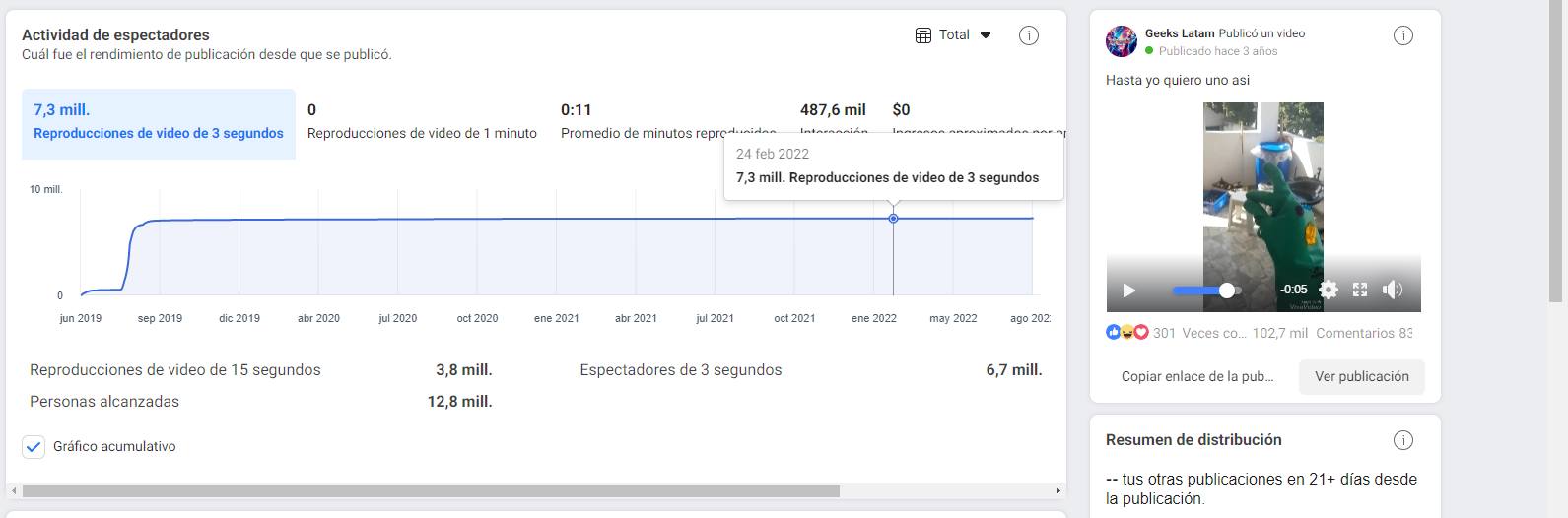
Task: Open the Total dropdown arrow
Action: [x=986, y=35]
